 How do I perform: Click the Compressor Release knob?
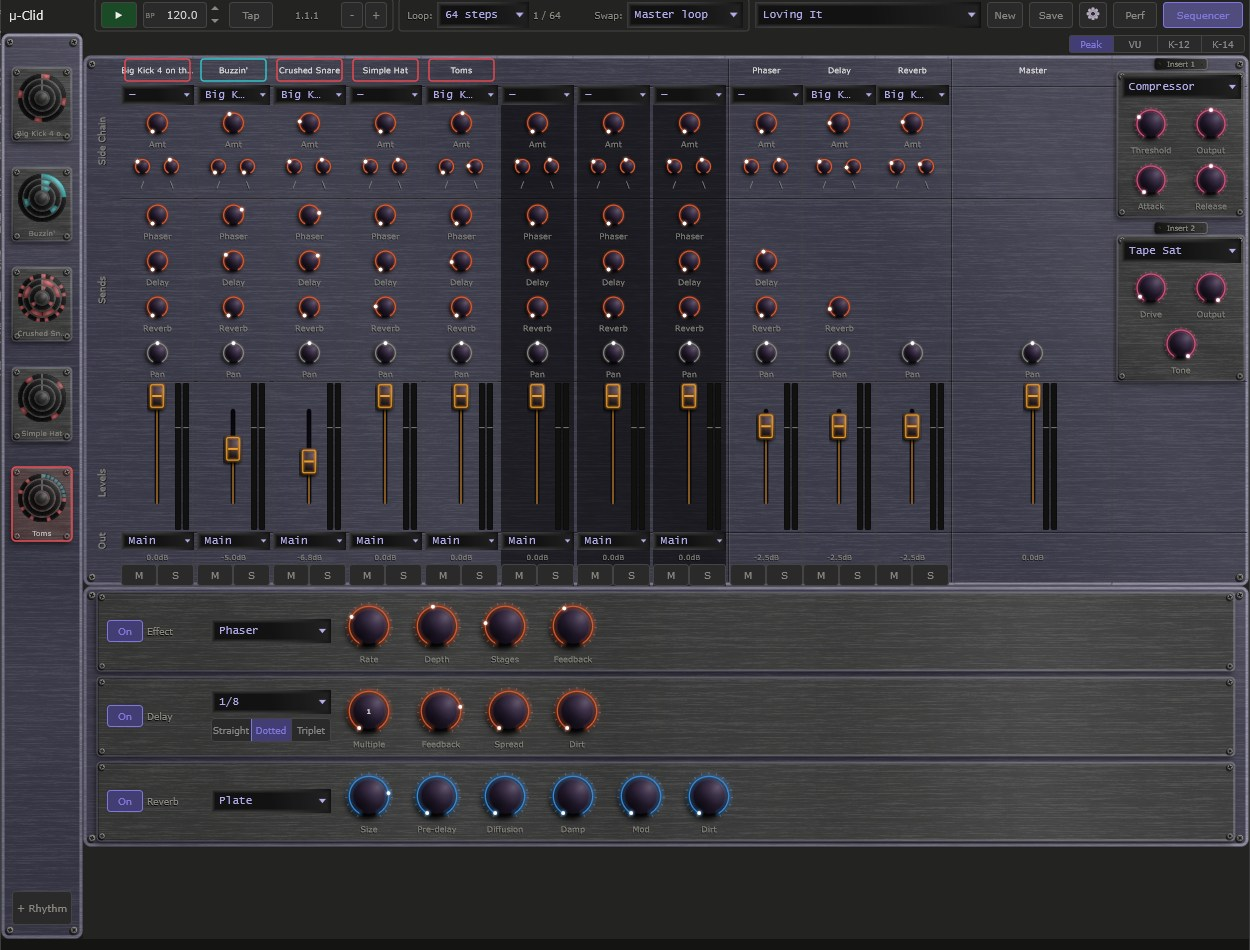(1211, 181)
